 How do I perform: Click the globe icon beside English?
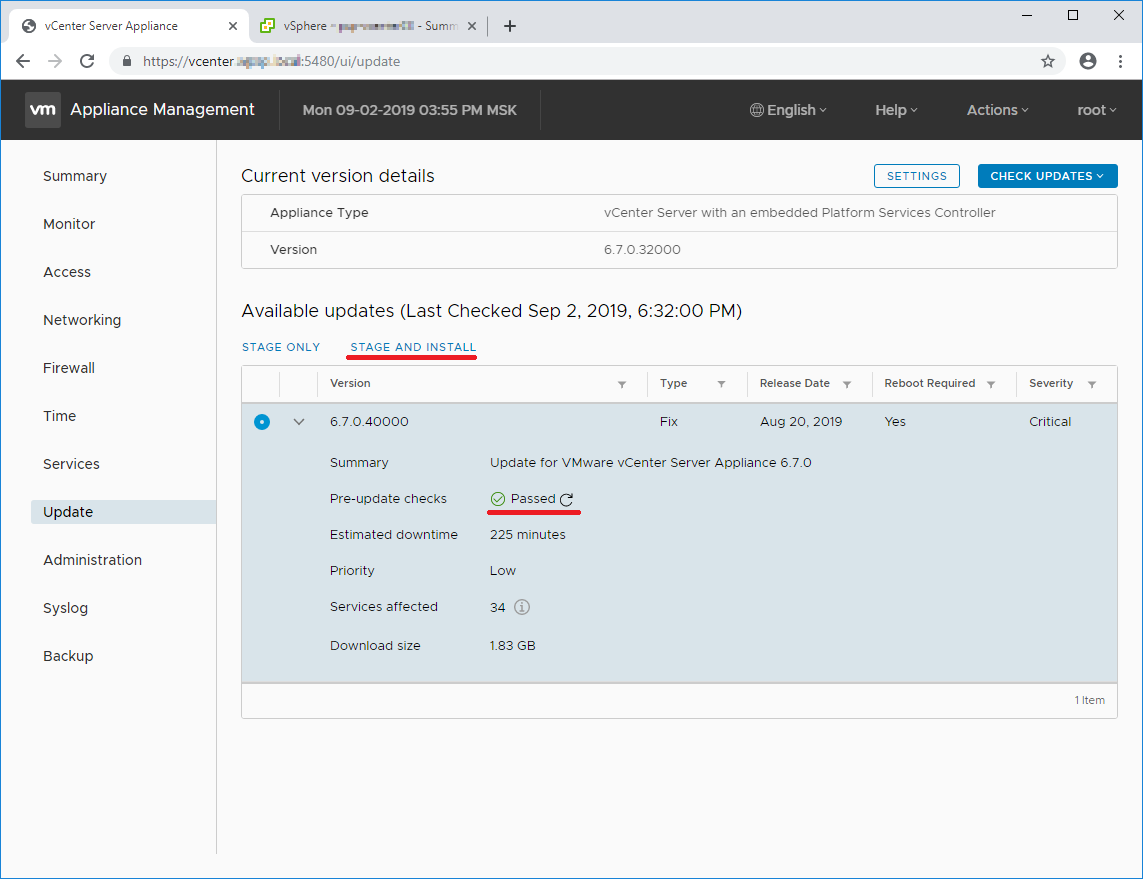tap(757, 110)
